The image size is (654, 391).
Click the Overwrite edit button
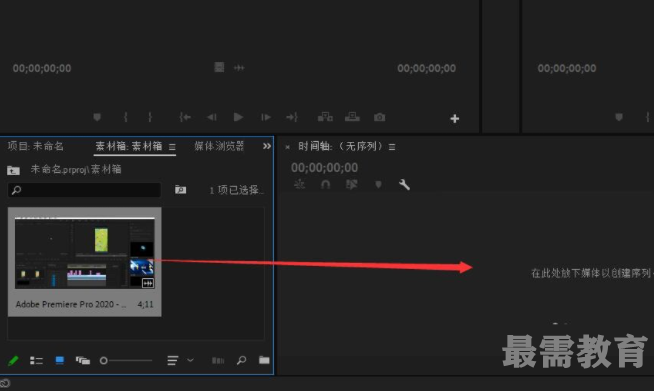click(x=352, y=117)
